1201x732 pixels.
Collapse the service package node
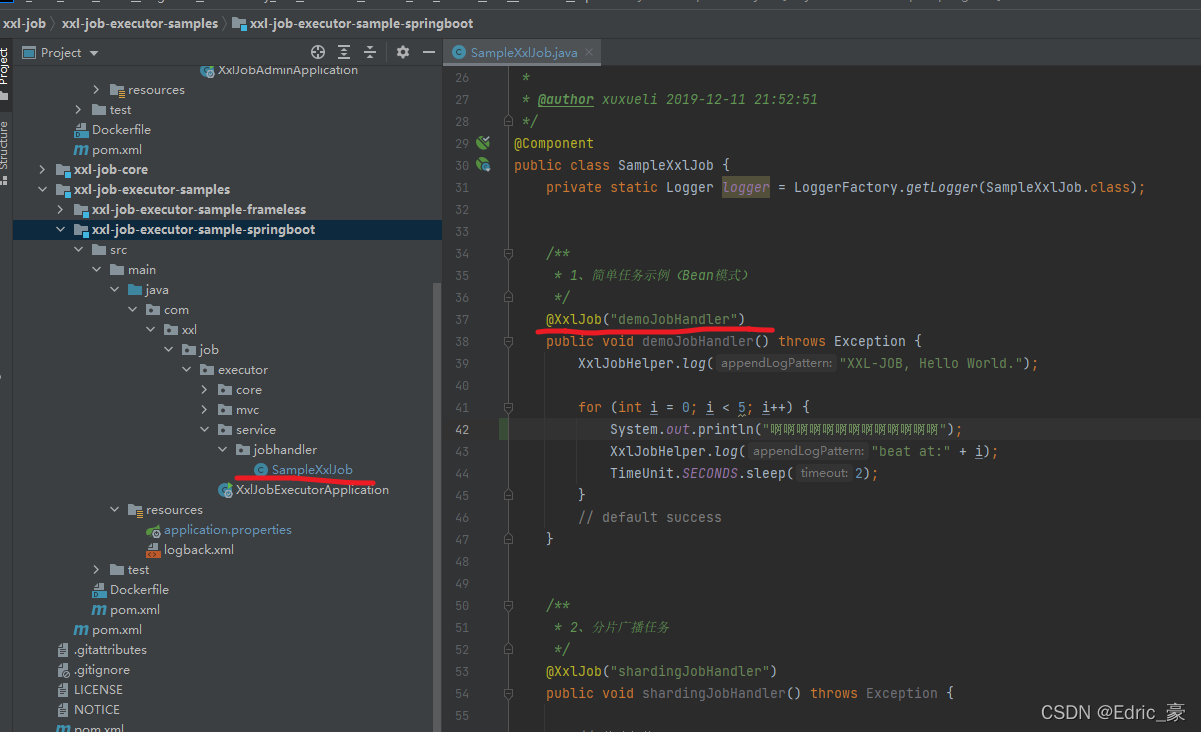click(x=204, y=430)
